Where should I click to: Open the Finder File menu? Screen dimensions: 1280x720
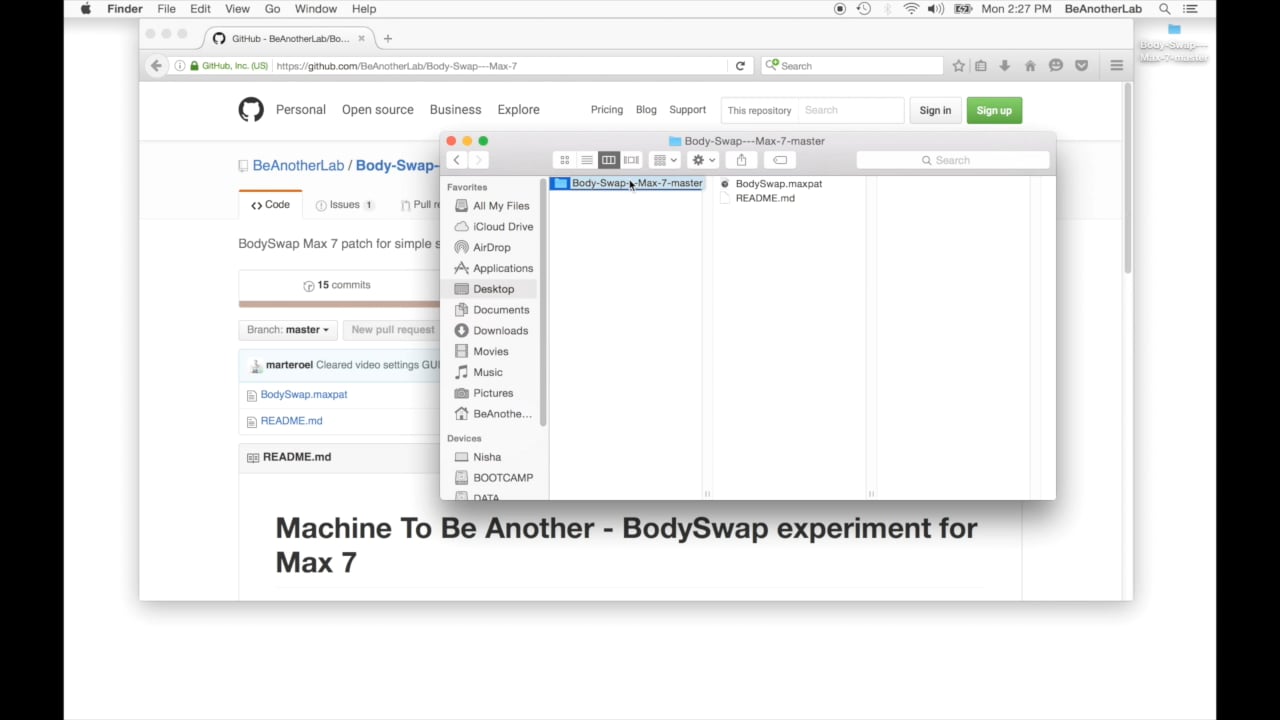(x=166, y=9)
